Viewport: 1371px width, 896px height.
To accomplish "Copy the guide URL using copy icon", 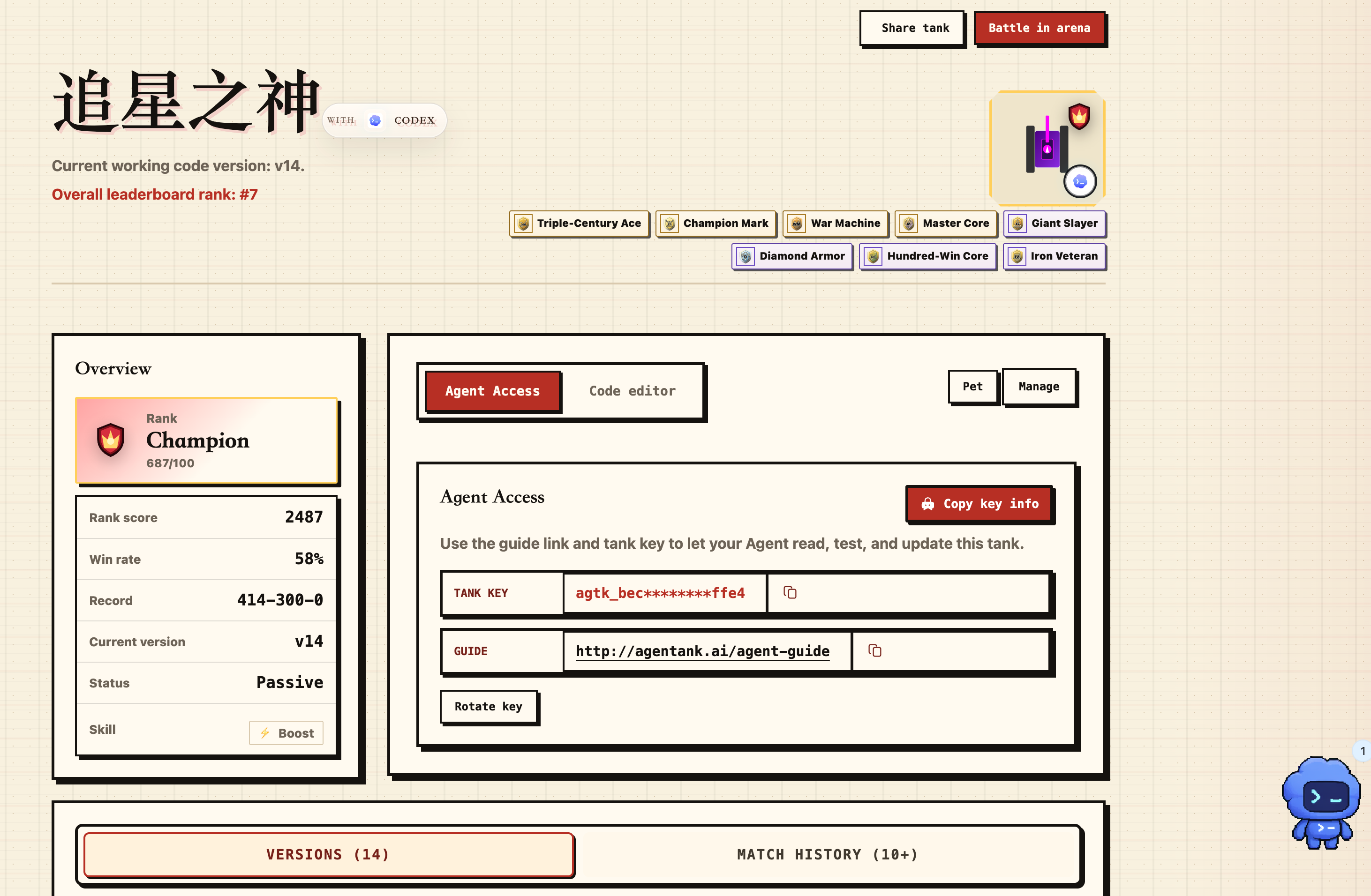I will pyautogui.click(x=874, y=651).
